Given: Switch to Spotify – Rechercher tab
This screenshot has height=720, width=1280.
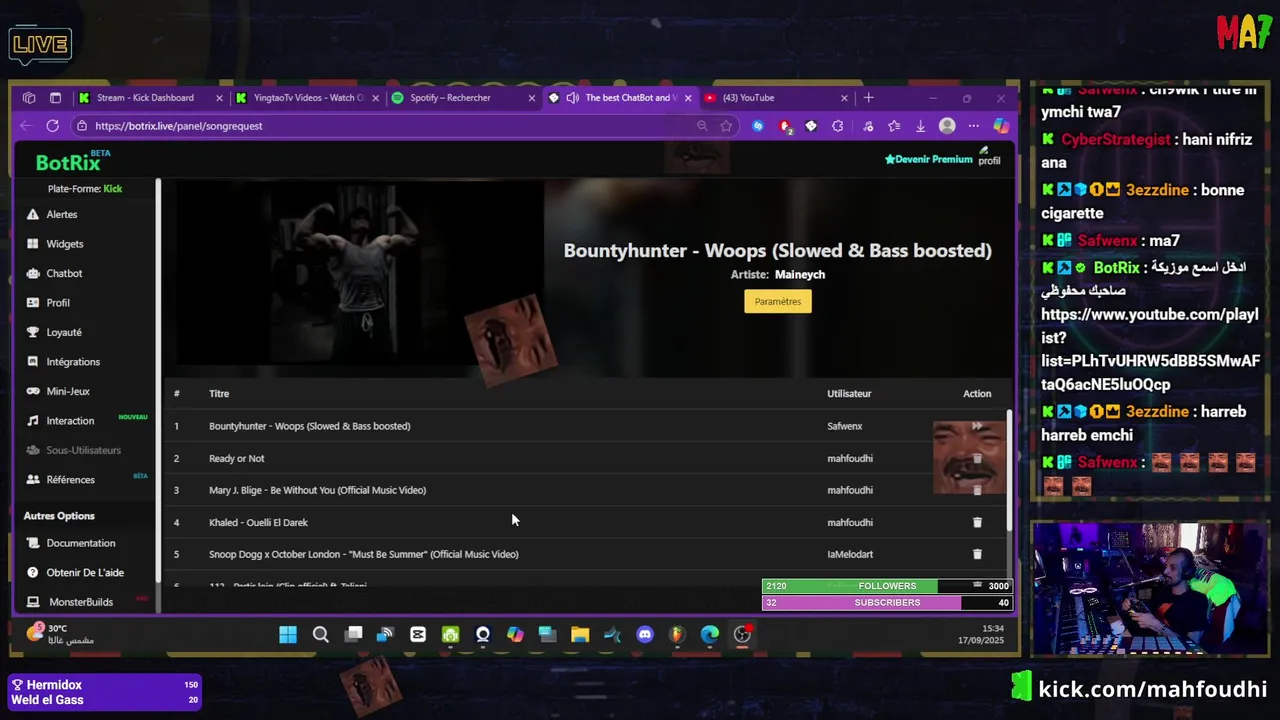Looking at the screenshot, I should (x=464, y=98).
